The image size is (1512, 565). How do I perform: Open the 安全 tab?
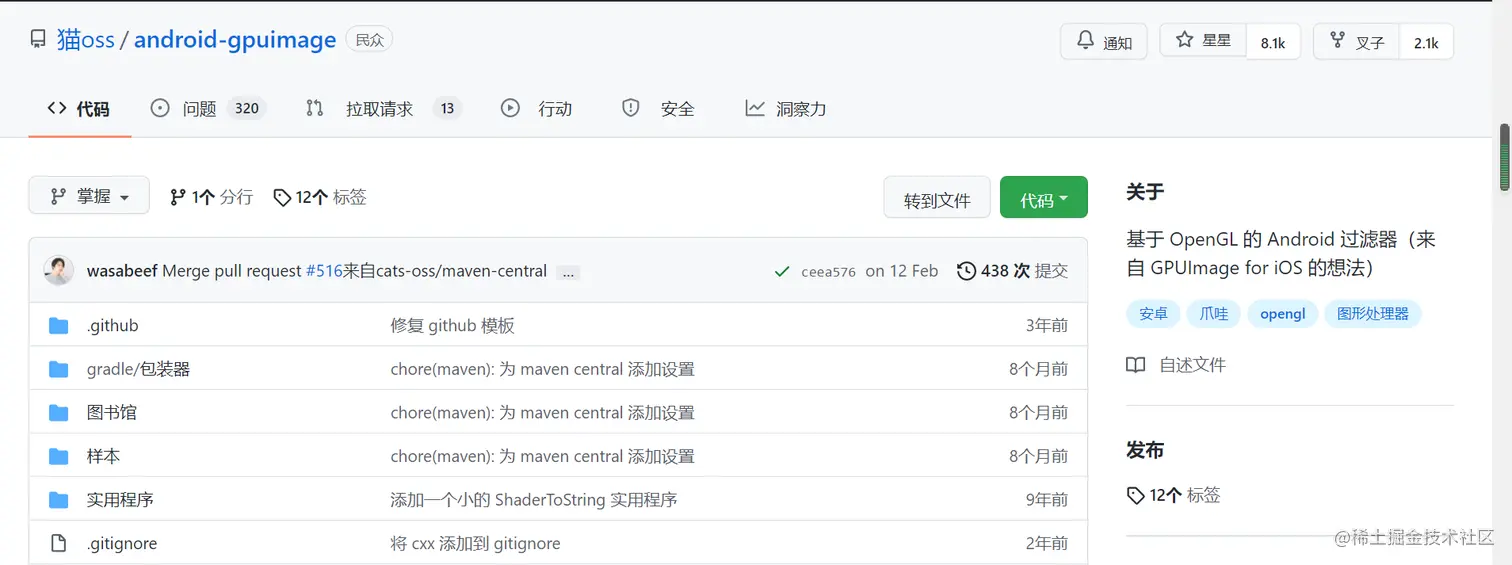(x=659, y=108)
